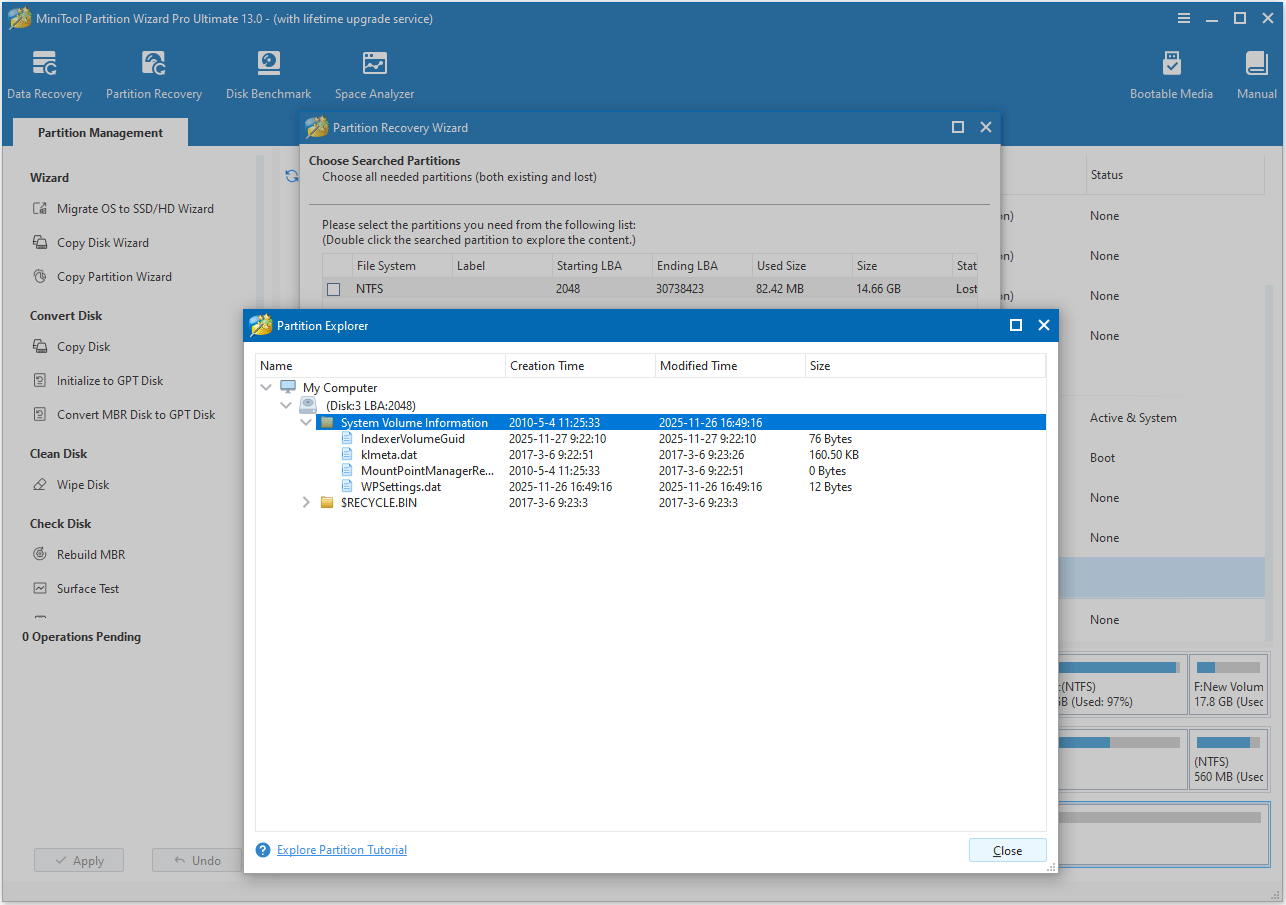Maximize the Partition Explorer window

pos(1016,325)
